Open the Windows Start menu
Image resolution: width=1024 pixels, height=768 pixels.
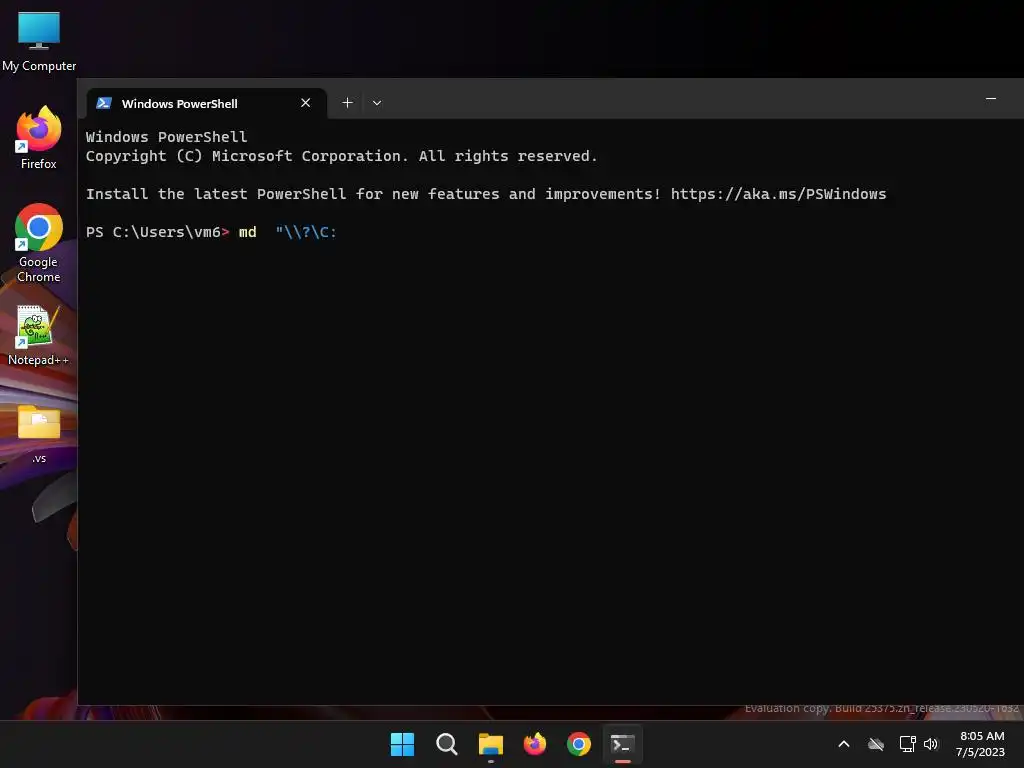402,744
